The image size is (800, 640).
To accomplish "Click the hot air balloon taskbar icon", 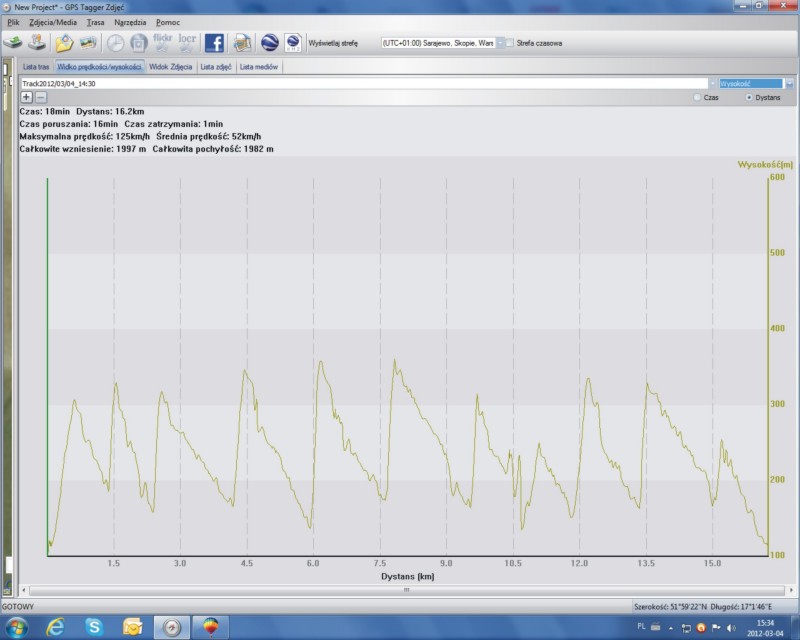I will [211, 627].
